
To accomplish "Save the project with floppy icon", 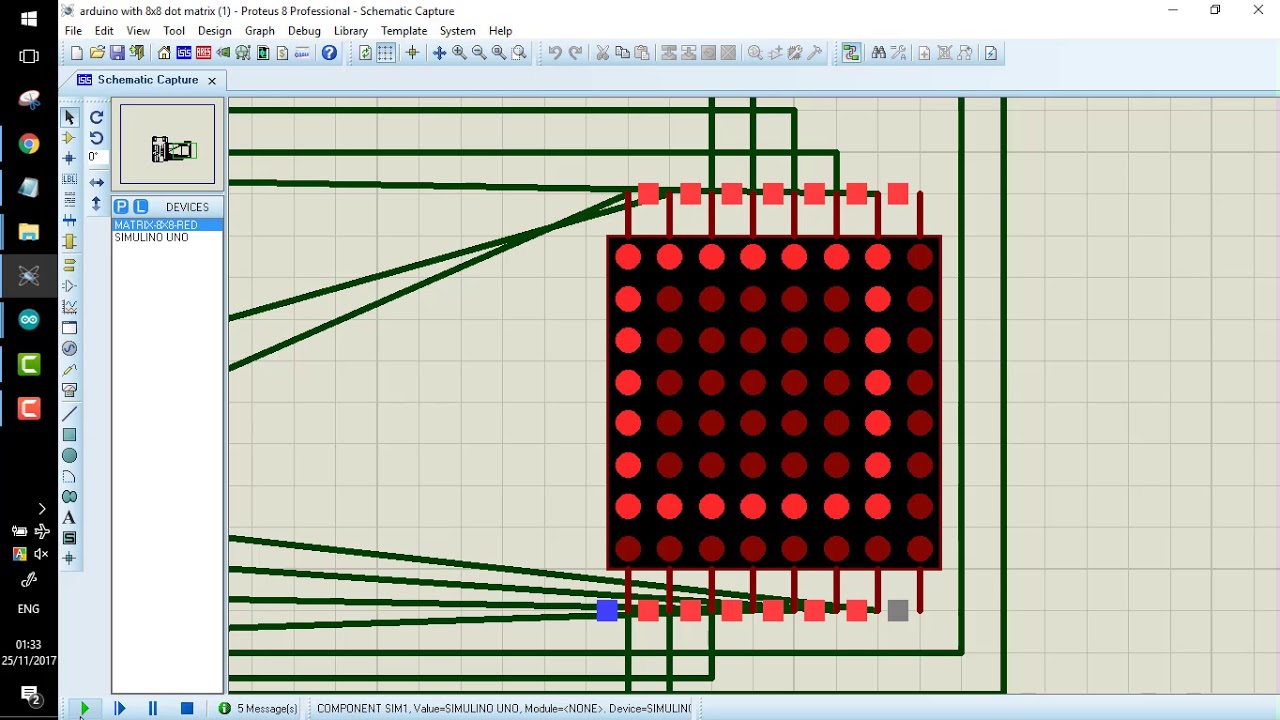I will [117, 53].
